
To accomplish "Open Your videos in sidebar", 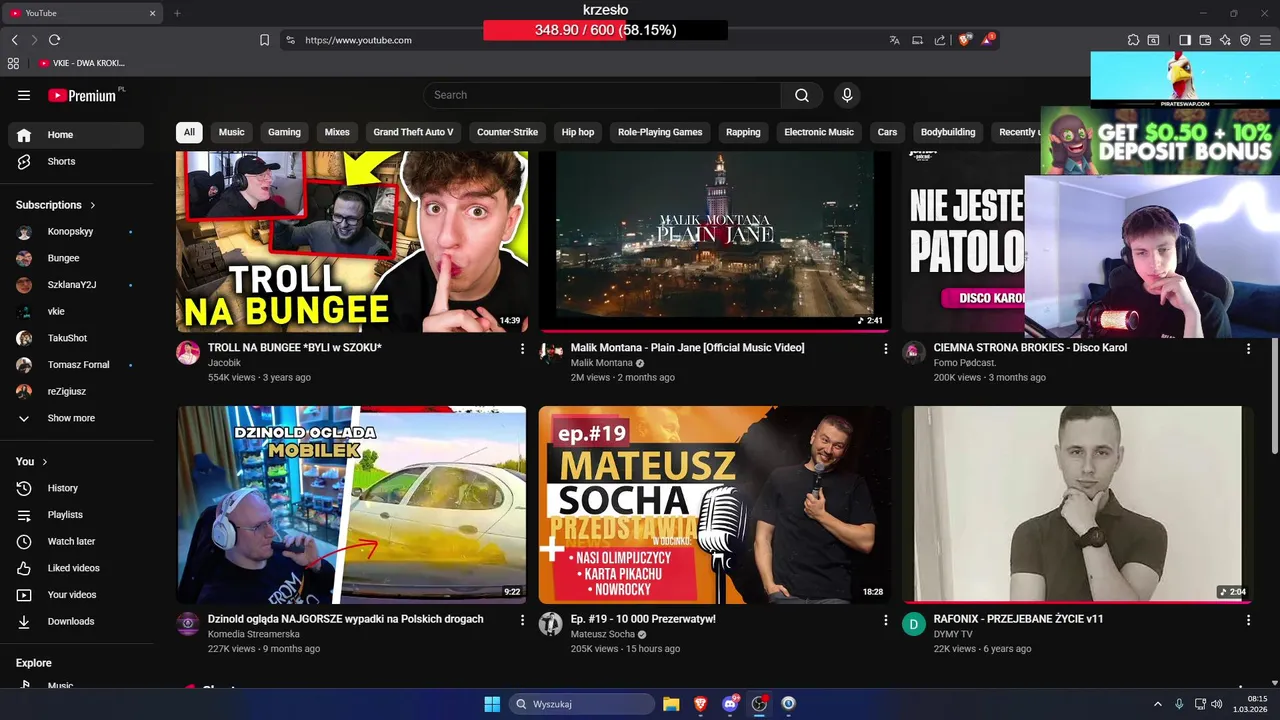I will (x=76, y=595).
